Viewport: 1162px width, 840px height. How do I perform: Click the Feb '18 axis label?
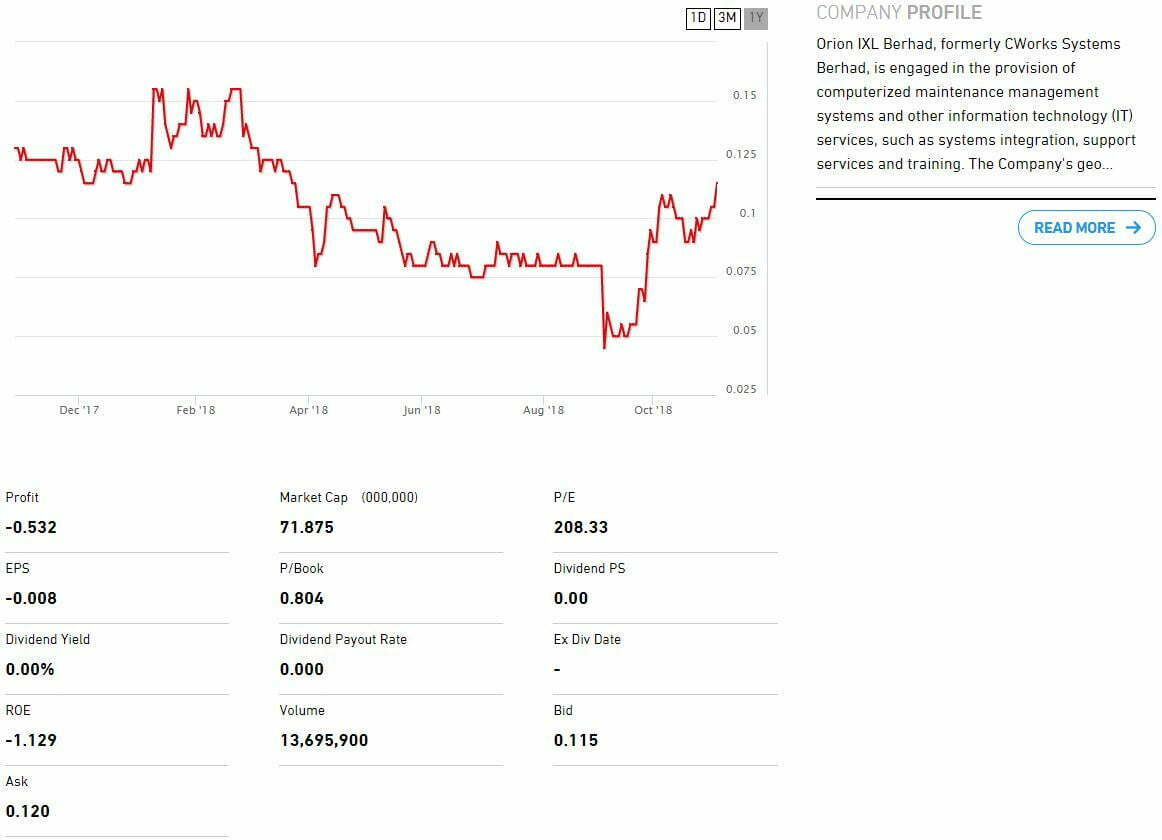point(195,410)
